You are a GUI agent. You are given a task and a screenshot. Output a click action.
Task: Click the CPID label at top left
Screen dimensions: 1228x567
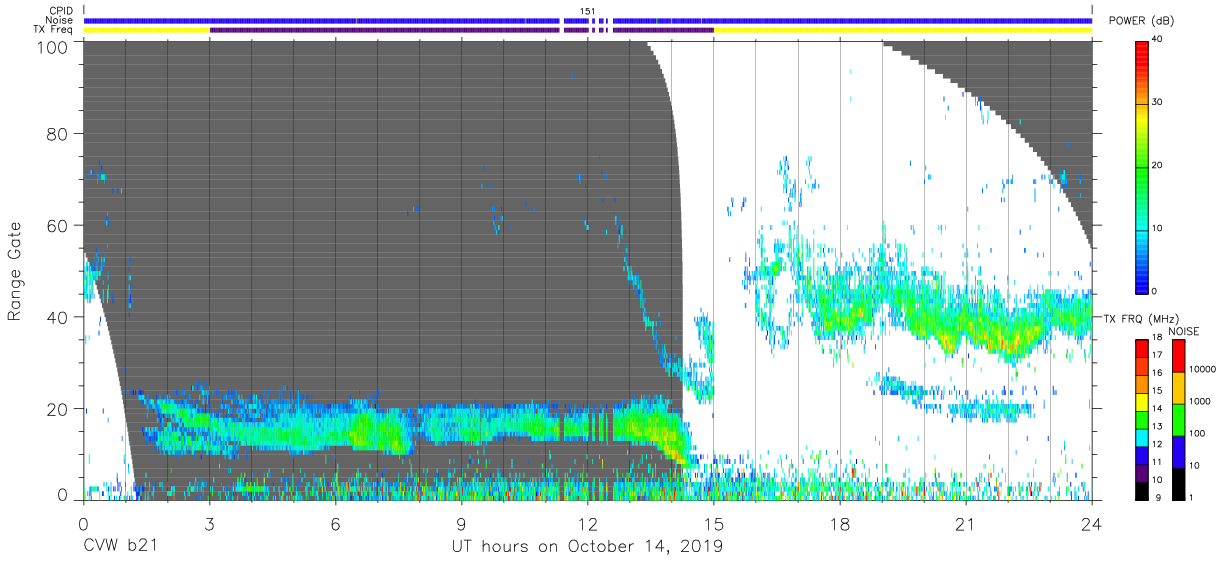62,11
